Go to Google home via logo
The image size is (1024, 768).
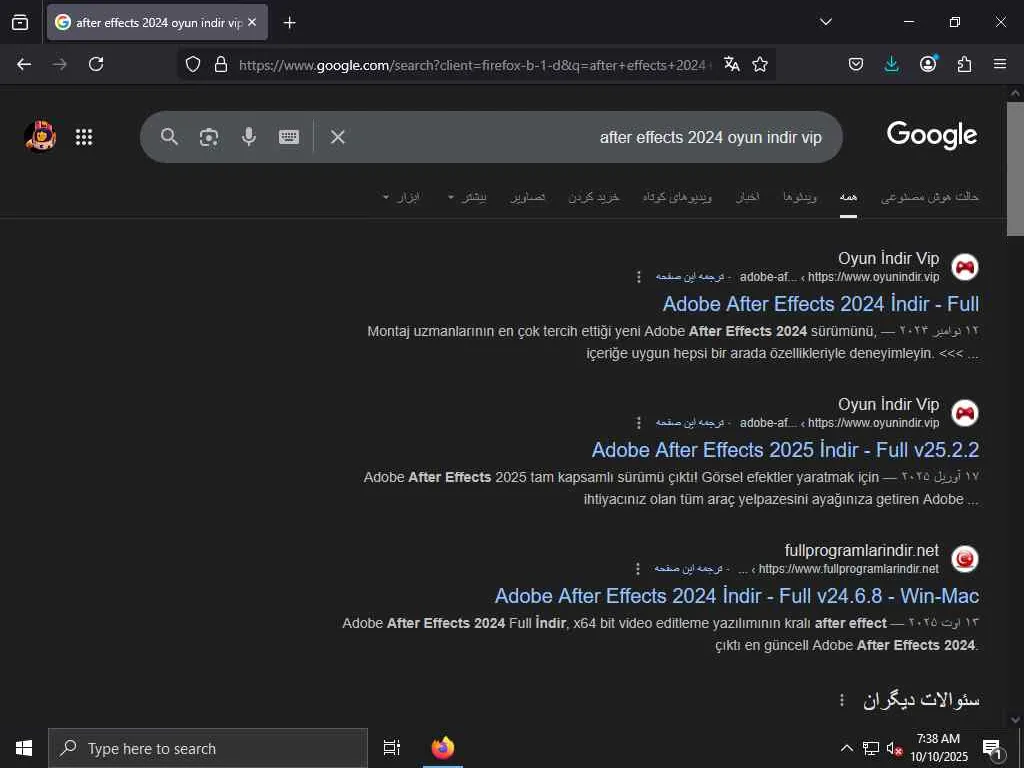[932, 135]
